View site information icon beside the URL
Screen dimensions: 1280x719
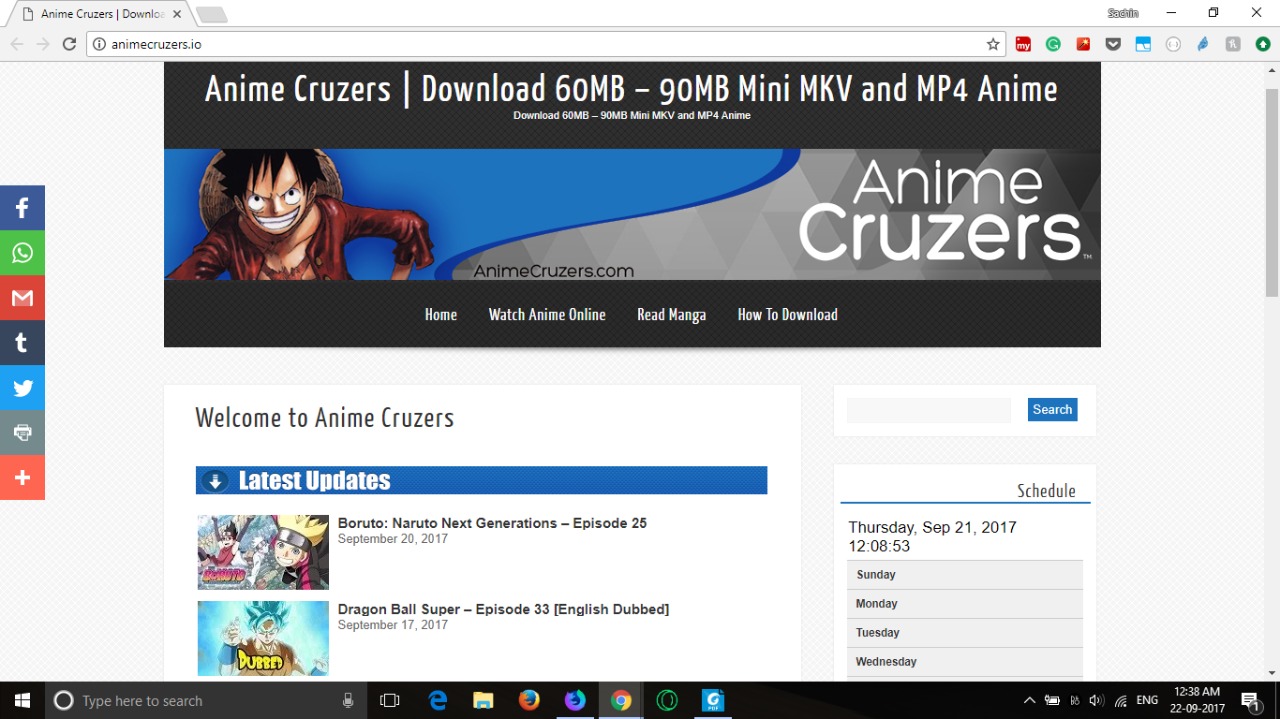99,44
